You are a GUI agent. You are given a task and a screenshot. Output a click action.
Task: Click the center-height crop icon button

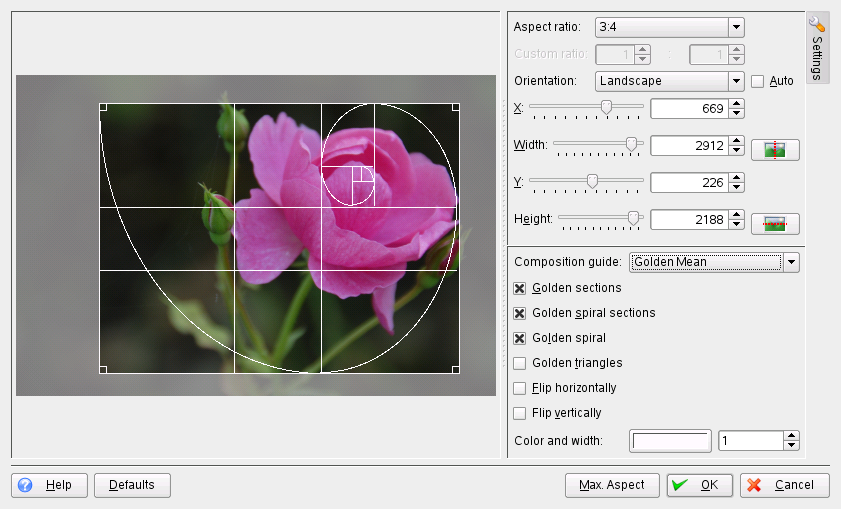(775, 224)
